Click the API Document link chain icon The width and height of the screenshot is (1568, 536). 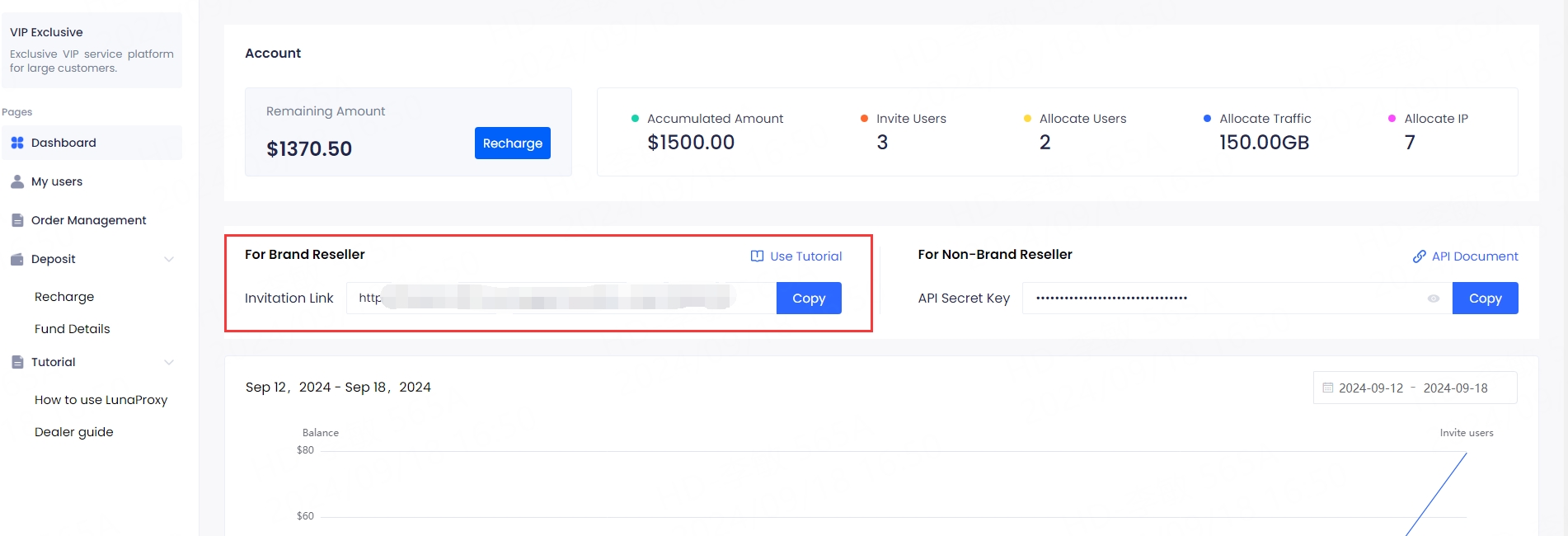pyautogui.click(x=1419, y=256)
